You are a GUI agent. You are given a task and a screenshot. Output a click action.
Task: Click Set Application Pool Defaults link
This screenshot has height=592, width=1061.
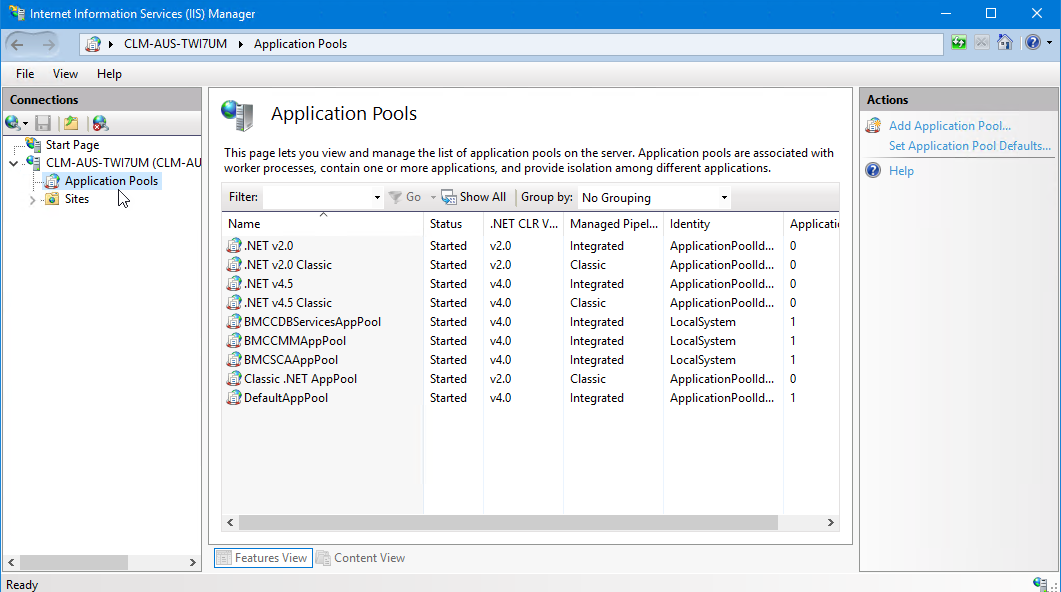(970, 146)
